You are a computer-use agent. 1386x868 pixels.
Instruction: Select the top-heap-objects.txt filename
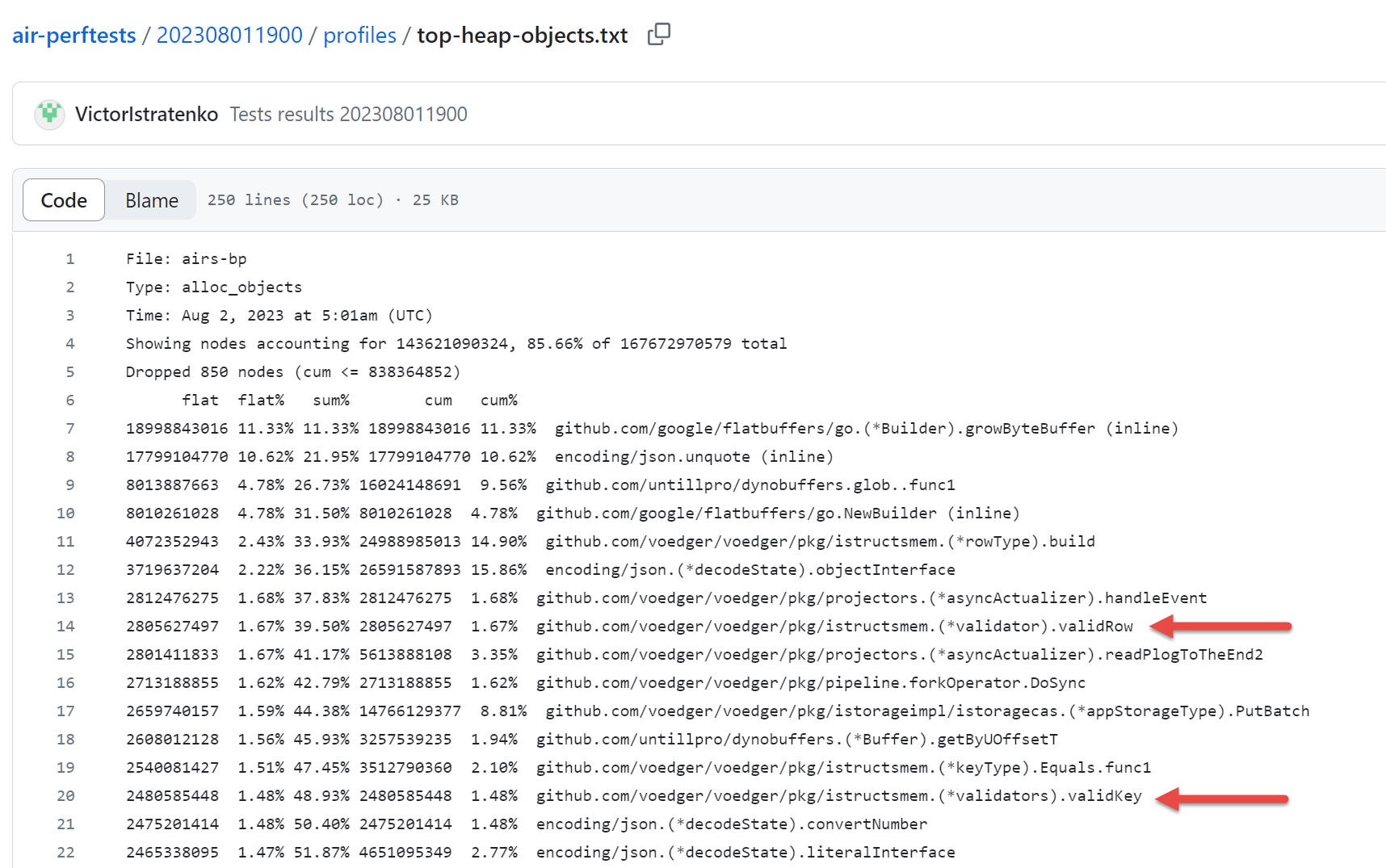521,35
